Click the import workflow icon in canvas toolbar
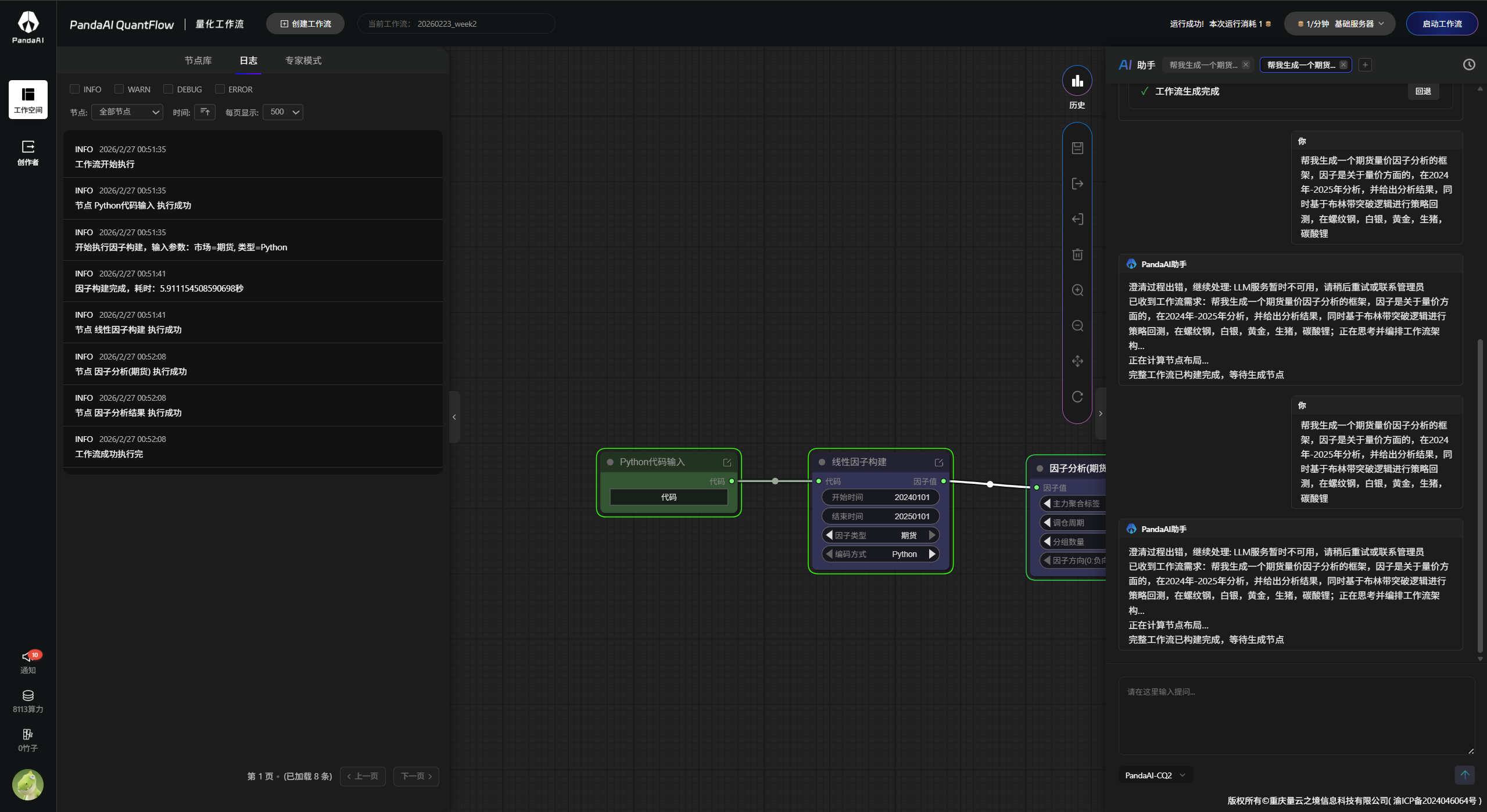The width and height of the screenshot is (1487, 812). pos(1077,219)
